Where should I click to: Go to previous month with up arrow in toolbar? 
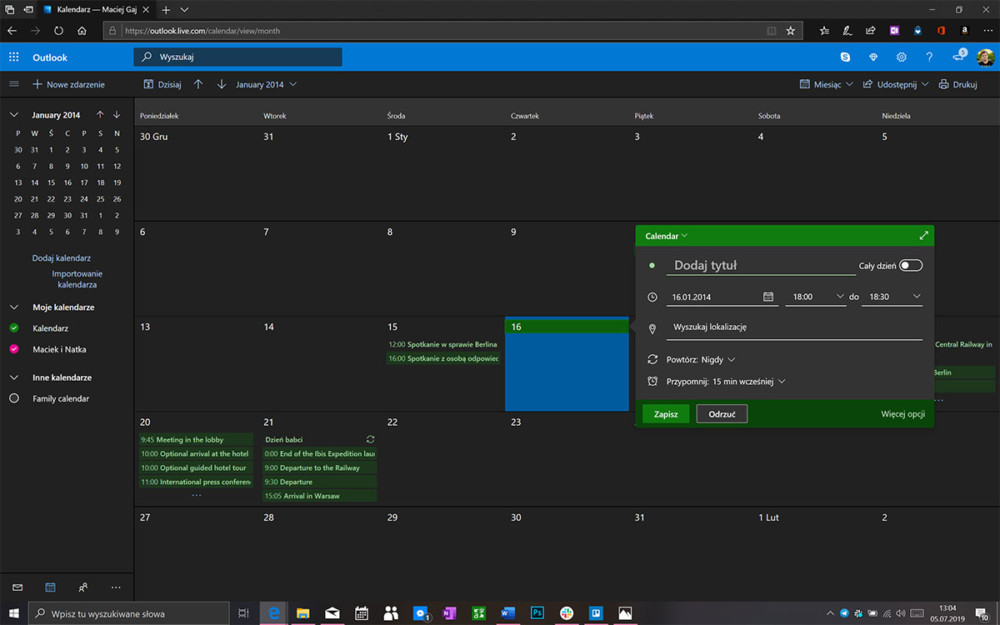(198, 84)
